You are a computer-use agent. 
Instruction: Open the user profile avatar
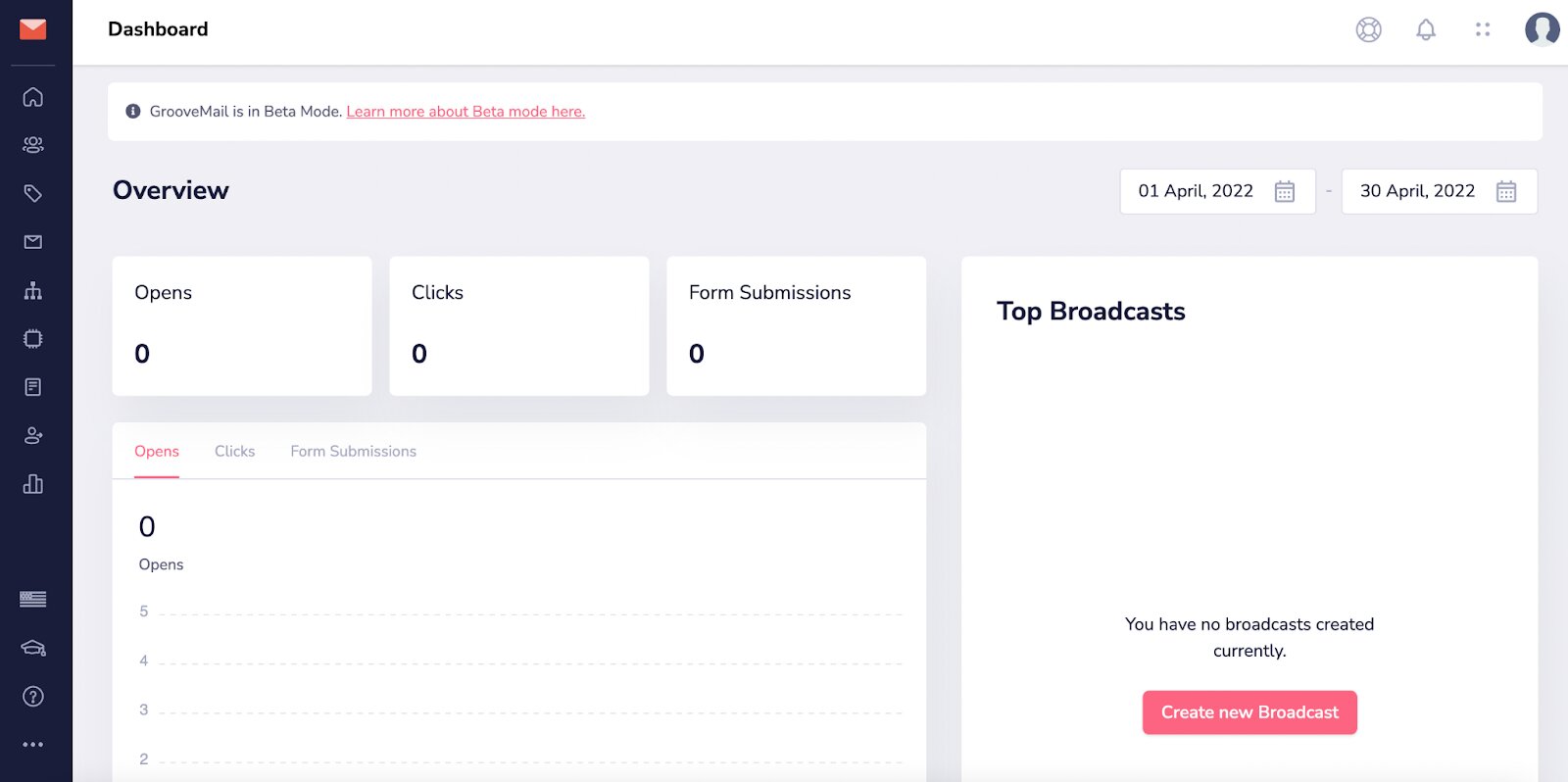(x=1542, y=29)
